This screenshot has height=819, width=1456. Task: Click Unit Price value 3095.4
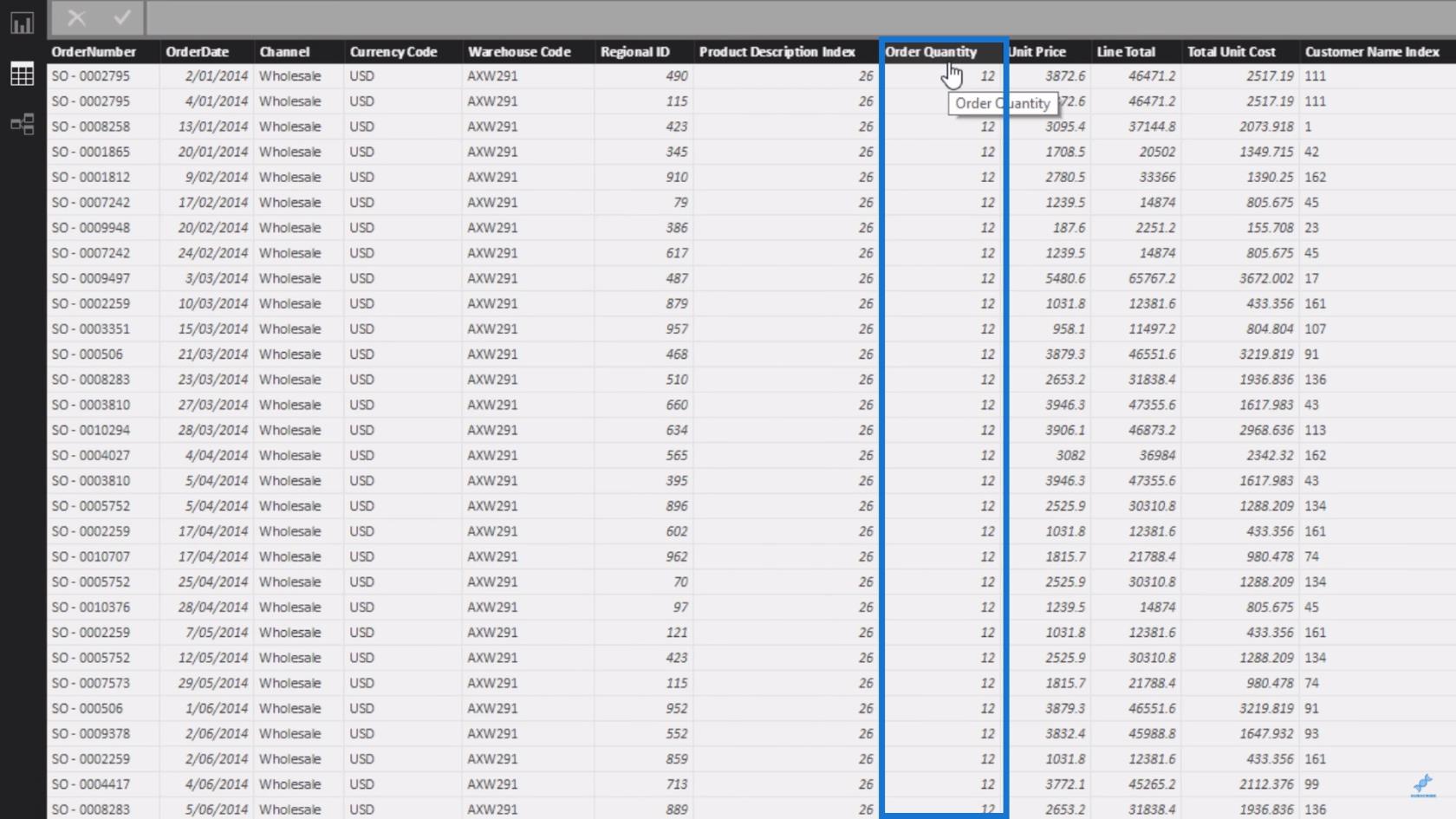coord(1065,127)
